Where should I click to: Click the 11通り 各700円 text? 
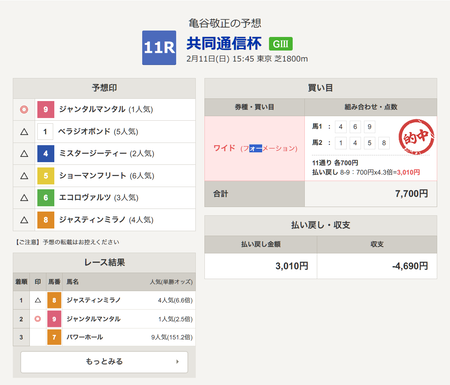pos(335,163)
